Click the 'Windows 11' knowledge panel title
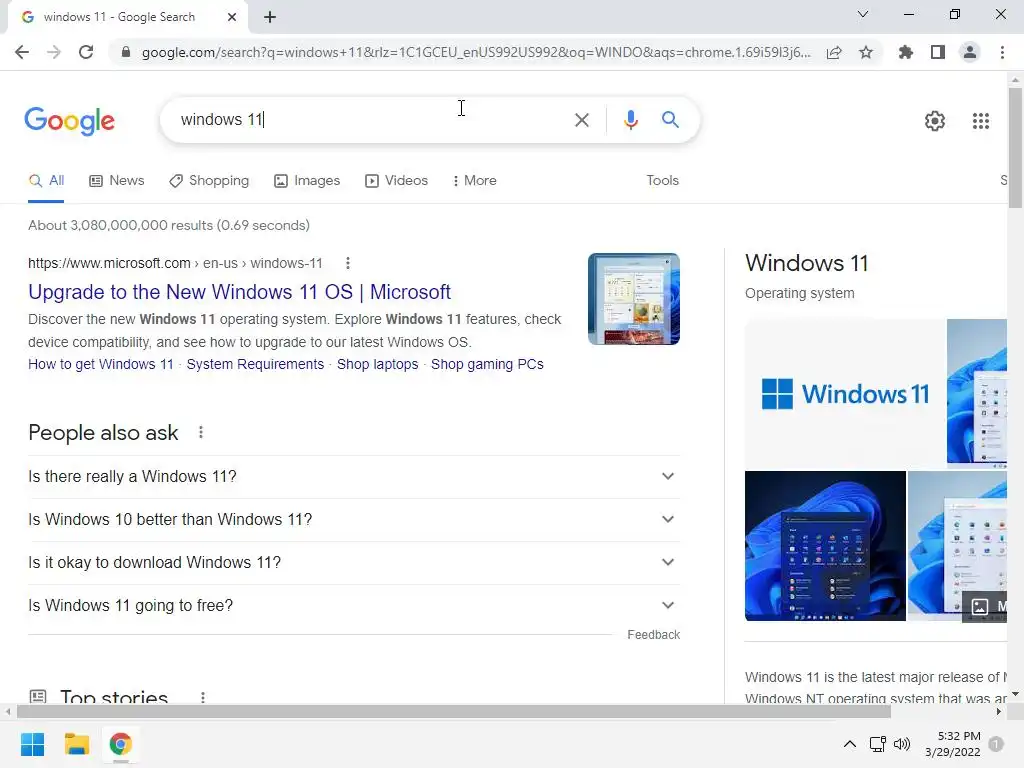 click(x=807, y=263)
